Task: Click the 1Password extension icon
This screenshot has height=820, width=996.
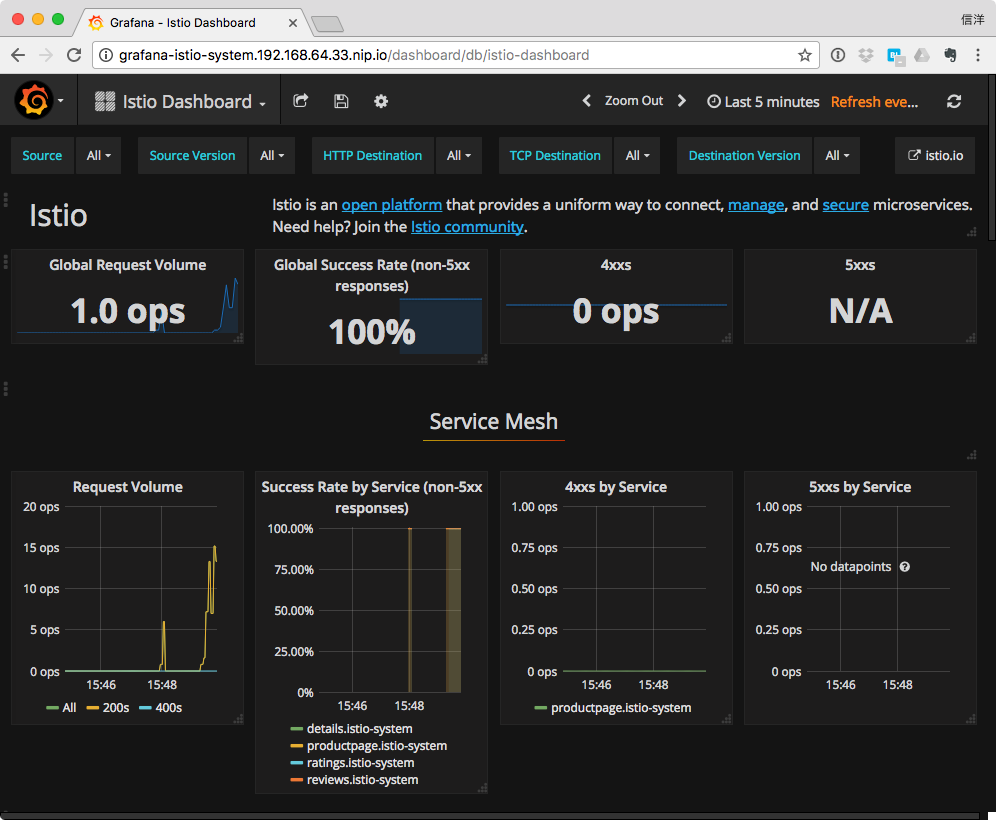Action: [x=838, y=55]
